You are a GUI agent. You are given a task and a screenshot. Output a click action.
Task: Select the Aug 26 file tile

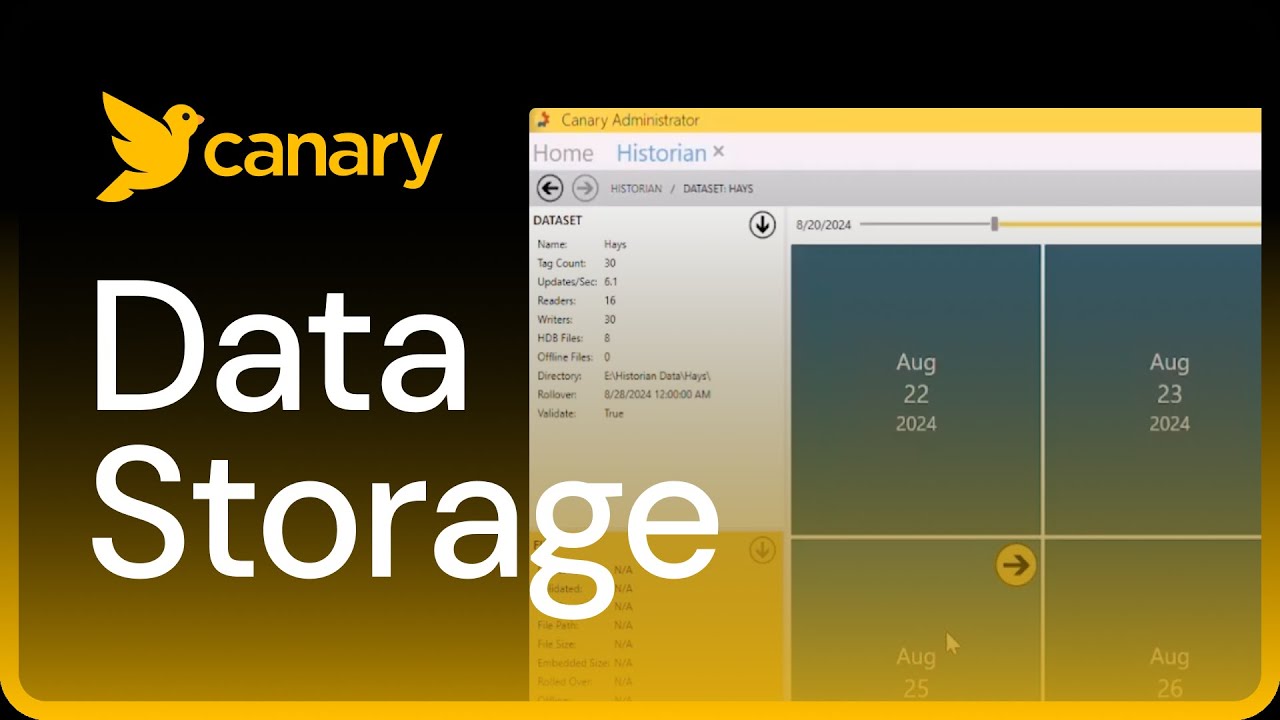click(1153, 620)
